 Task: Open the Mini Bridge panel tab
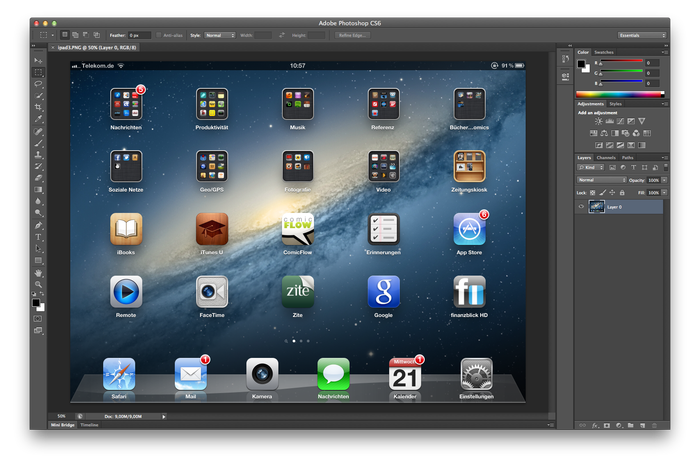click(x=62, y=425)
